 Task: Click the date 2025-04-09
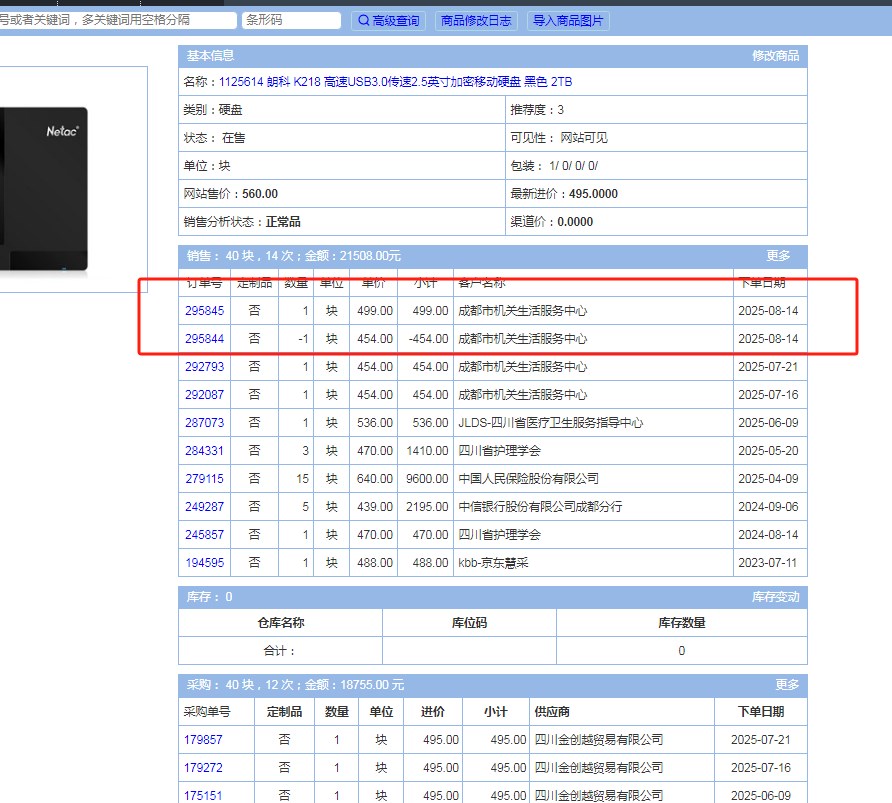click(768, 479)
